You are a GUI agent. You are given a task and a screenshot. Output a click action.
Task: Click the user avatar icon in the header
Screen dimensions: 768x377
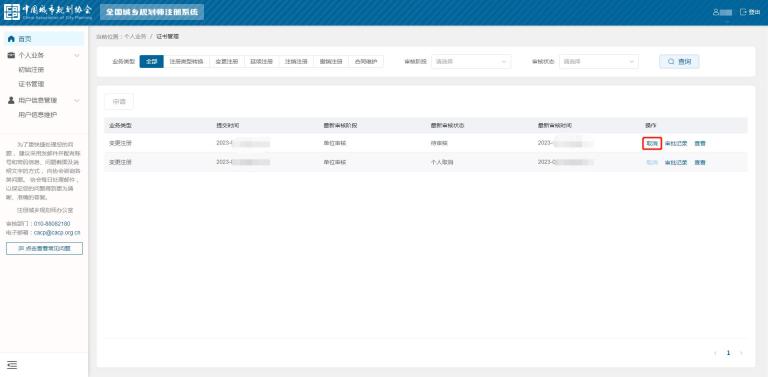click(716, 12)
